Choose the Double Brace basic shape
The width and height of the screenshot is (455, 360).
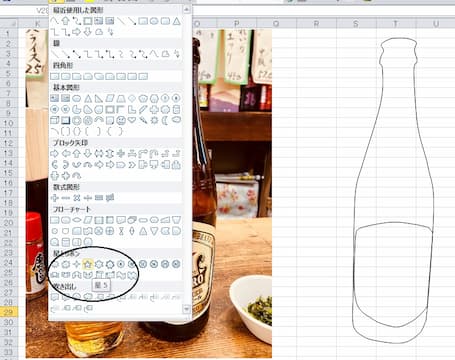[x=77, y=131]
